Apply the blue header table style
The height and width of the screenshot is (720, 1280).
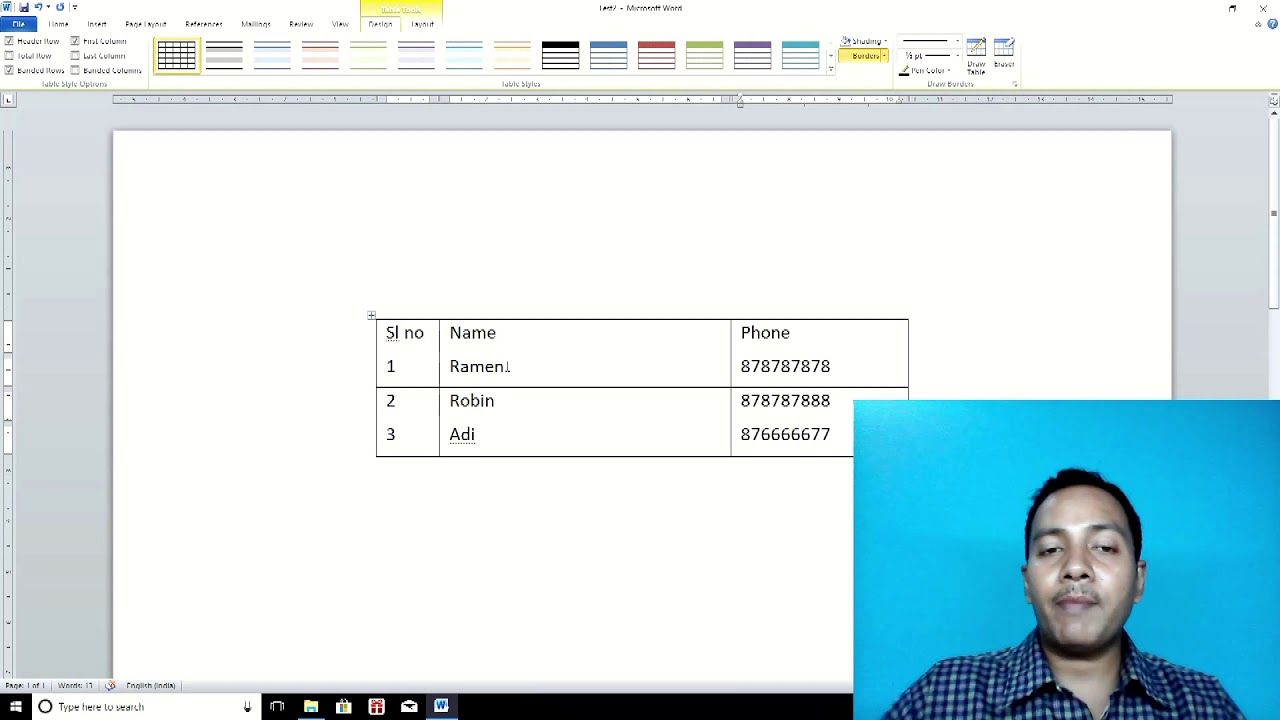point(608,56)
